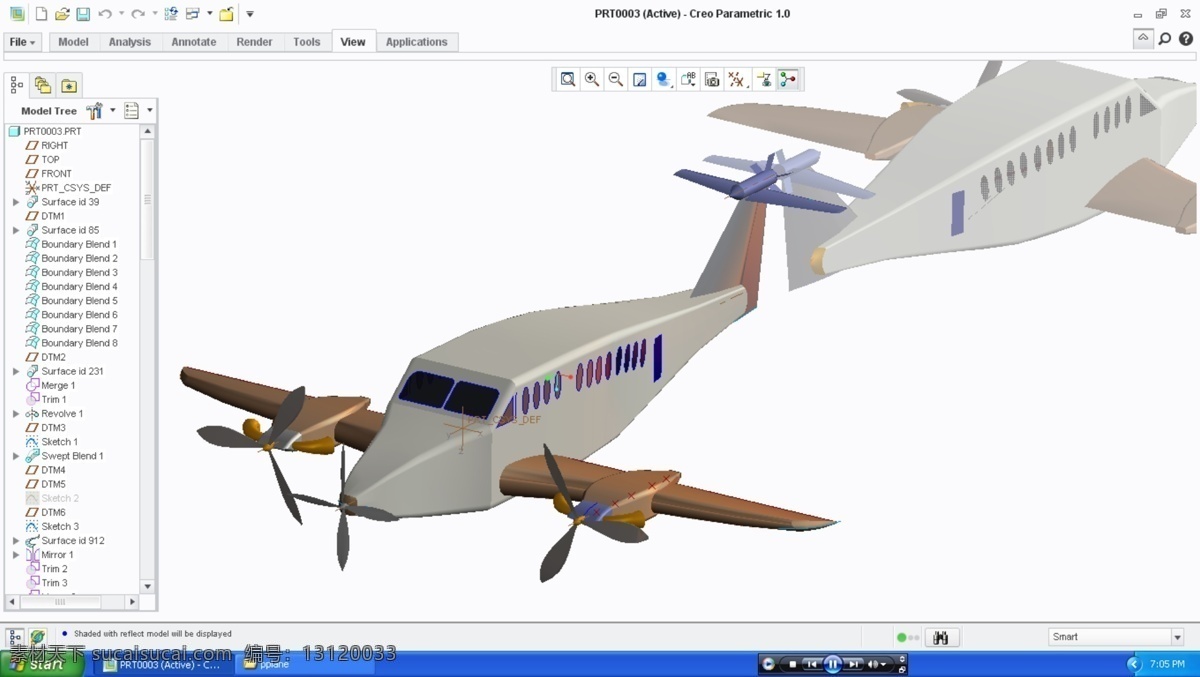The height and width of the screenshot is (677, 1200).
Task: Open the File menu
Action: click(x=23, y=42)
